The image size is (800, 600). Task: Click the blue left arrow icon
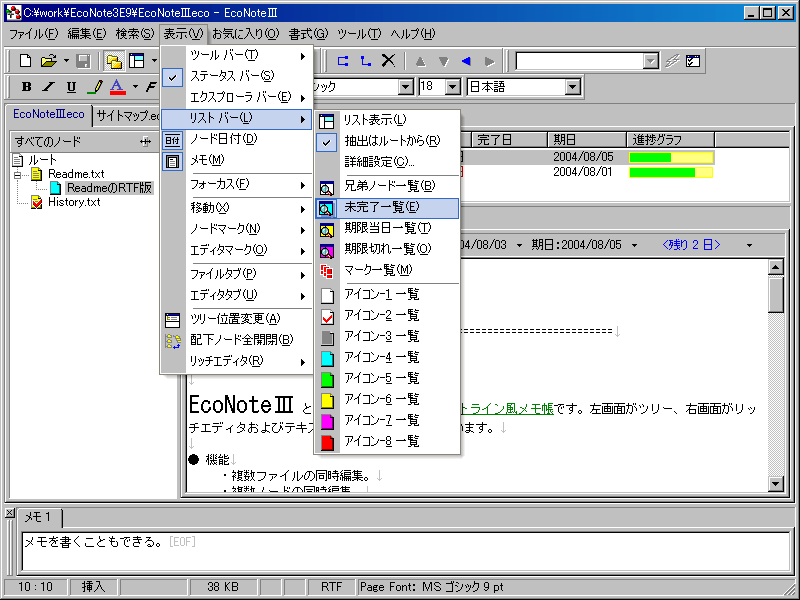tap(466, 61)
